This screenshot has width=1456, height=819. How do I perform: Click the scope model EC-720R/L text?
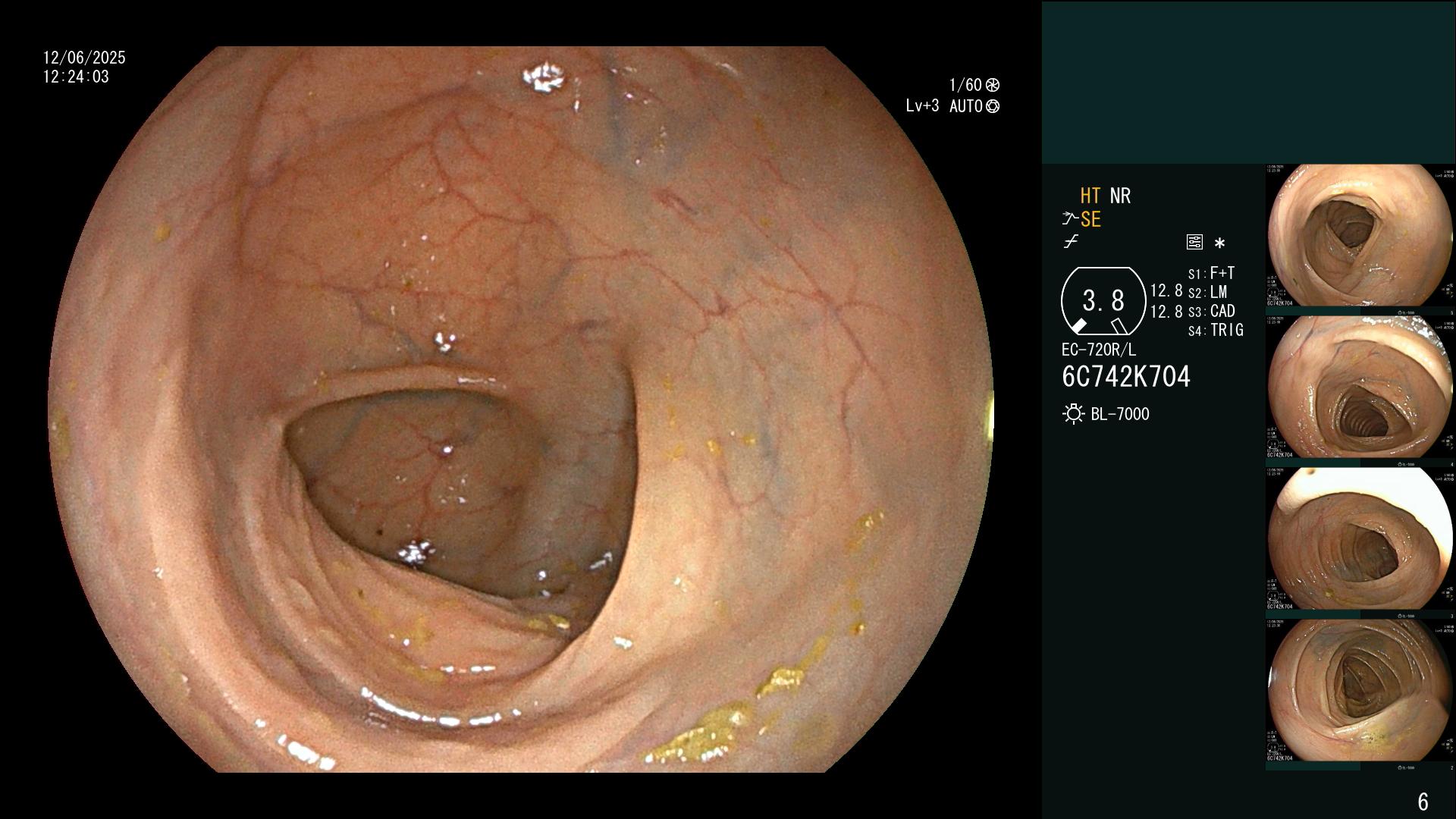tap(1099, 350)
